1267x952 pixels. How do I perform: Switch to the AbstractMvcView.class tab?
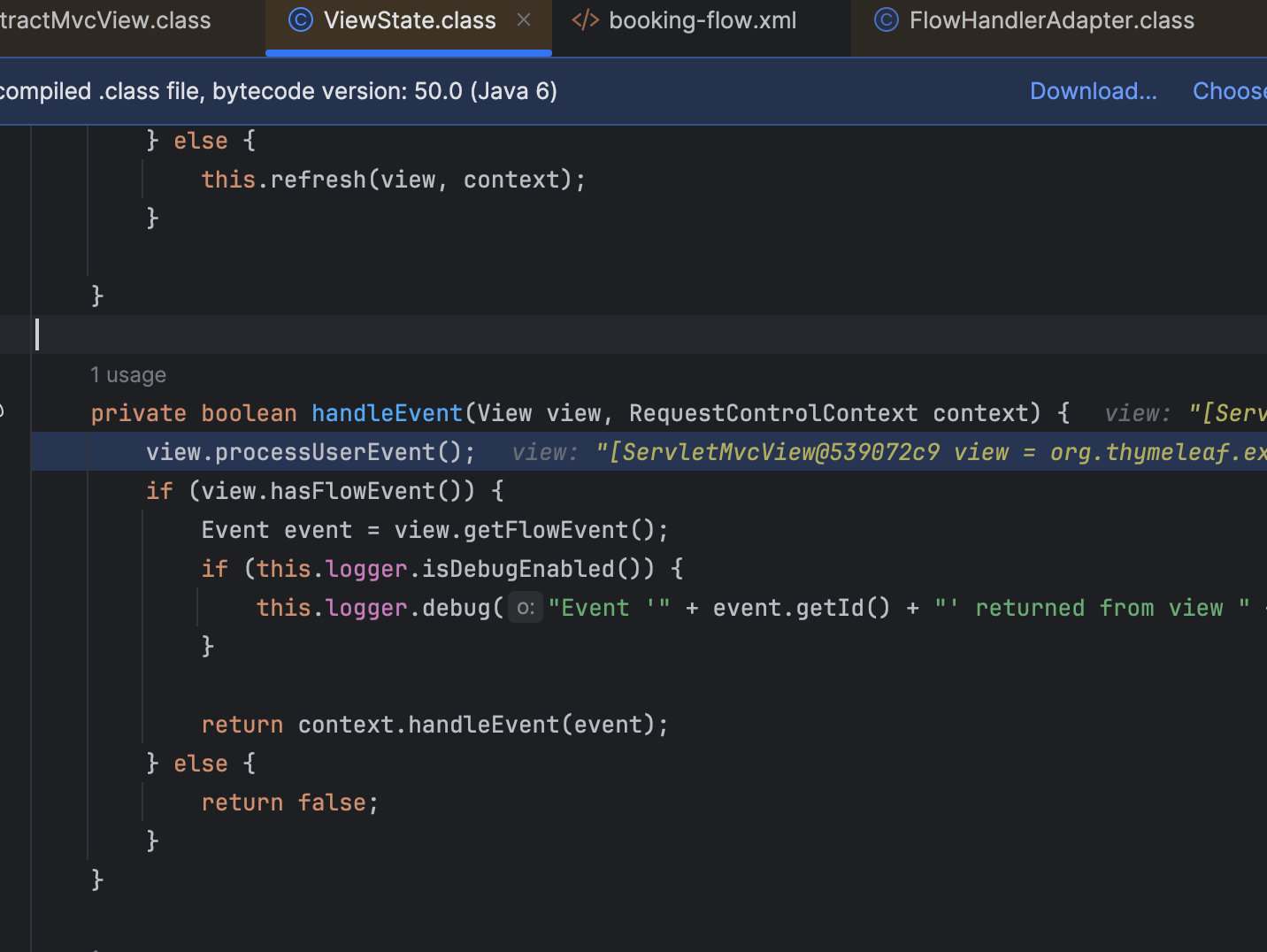(105, 20)
